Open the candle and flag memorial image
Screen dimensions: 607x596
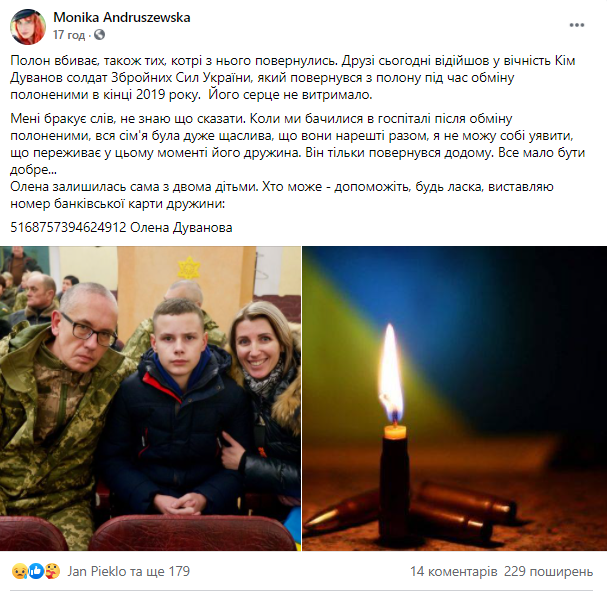tap(454, 398)
